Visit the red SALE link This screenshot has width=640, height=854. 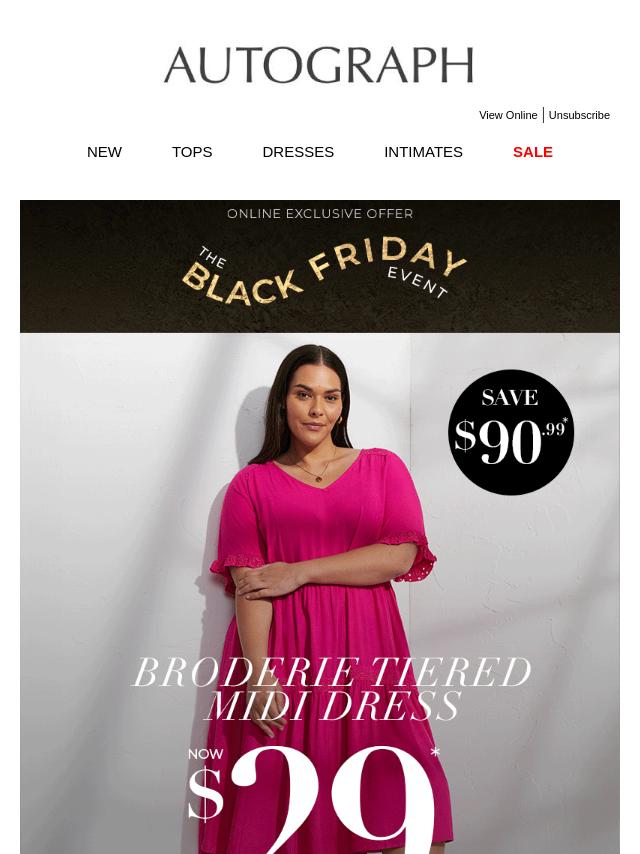(533, 152)
